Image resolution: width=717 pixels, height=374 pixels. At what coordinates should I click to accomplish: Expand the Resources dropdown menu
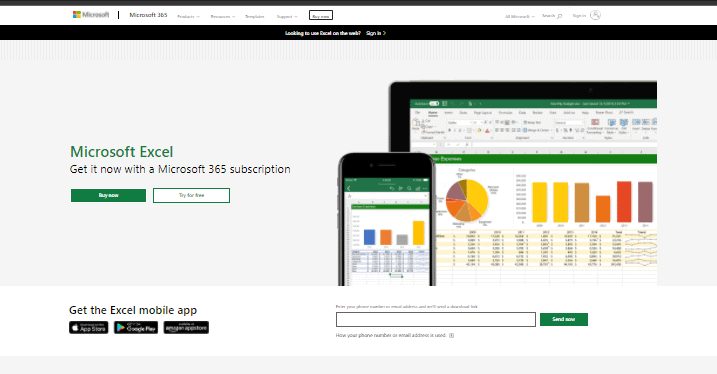click(223, 16)
